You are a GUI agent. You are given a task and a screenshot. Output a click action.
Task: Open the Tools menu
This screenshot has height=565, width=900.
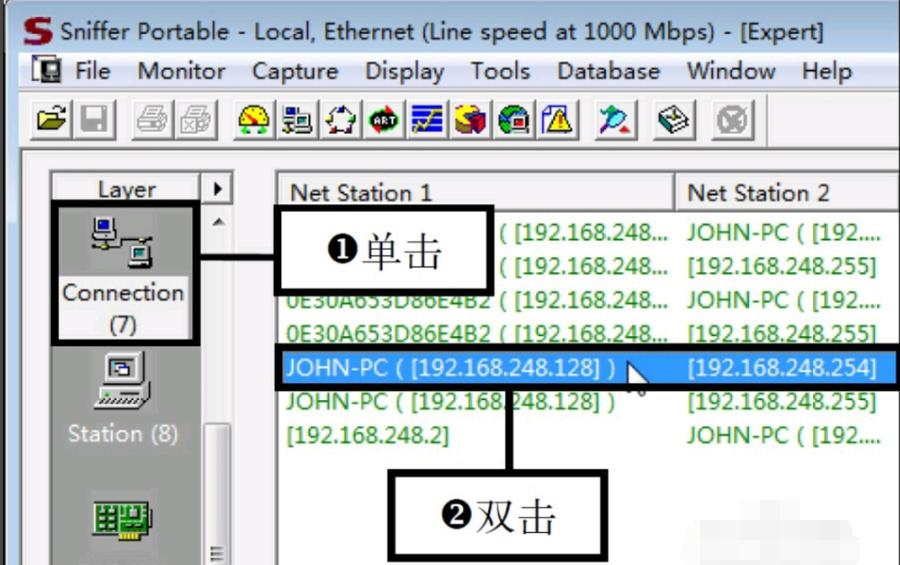point(500,71)
